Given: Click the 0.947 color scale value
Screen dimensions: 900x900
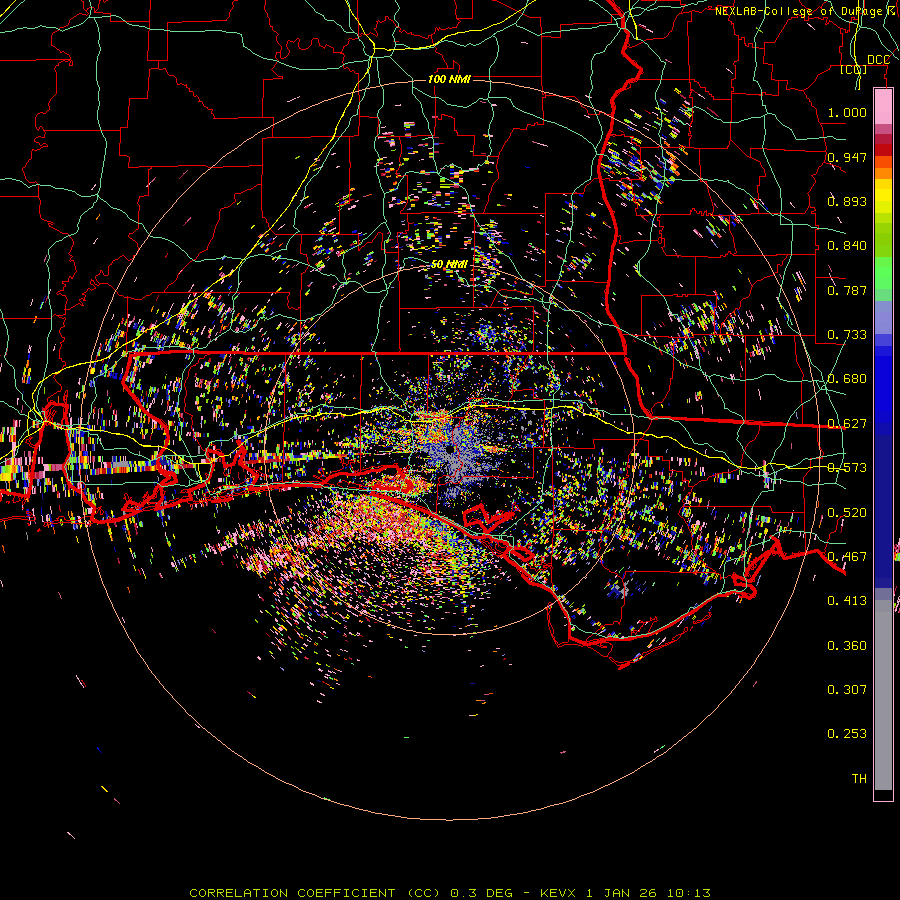Looking at the screenshot, I should (x=847, y=157).
